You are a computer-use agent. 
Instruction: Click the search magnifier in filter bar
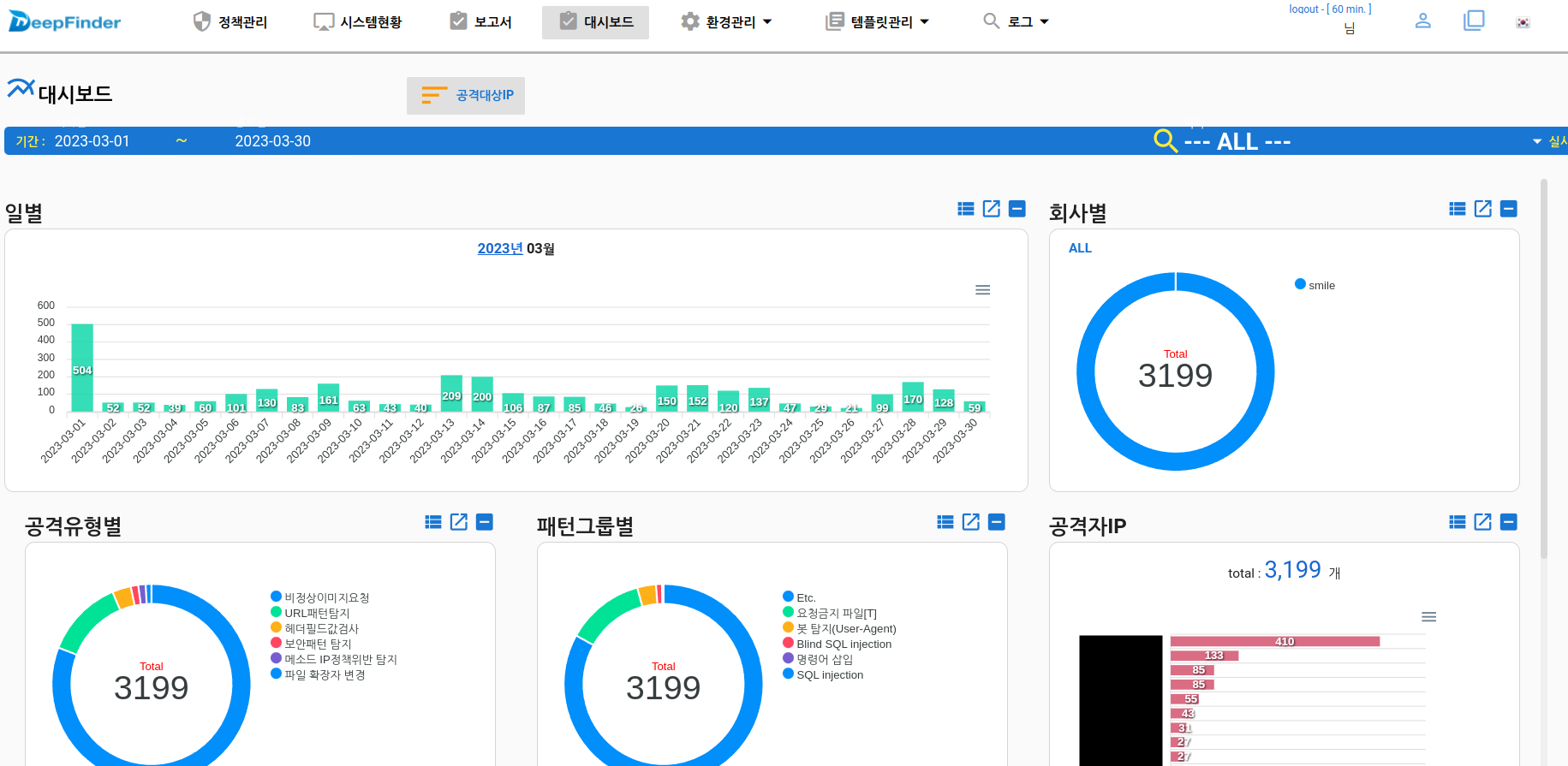tap(1165, 140)
